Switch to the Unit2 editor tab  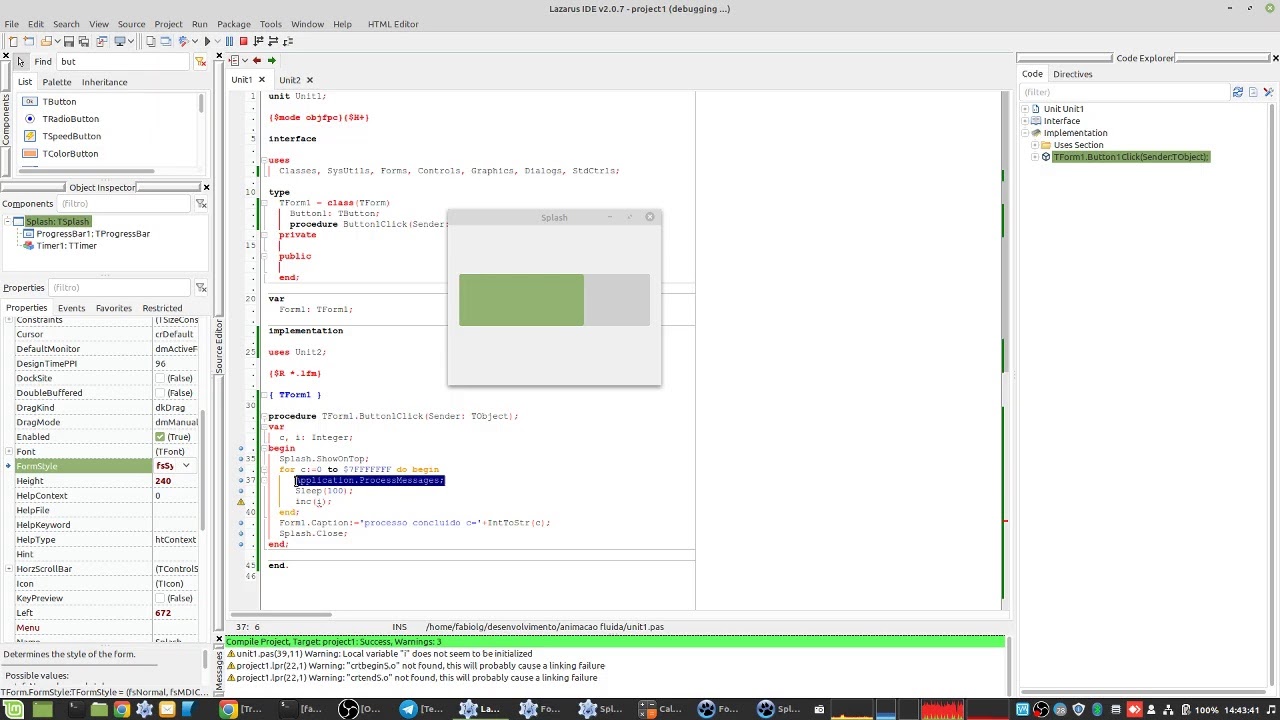coord(290,80)
